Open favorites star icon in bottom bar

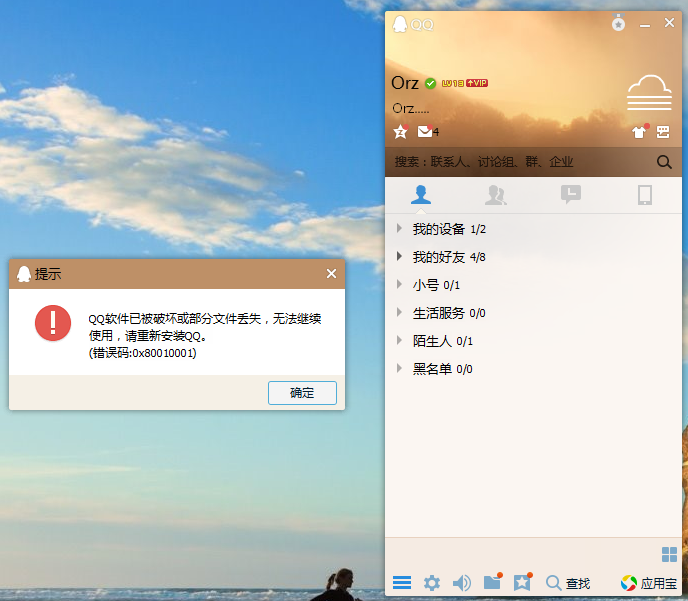pyautogui.click(x=521, y=583)
